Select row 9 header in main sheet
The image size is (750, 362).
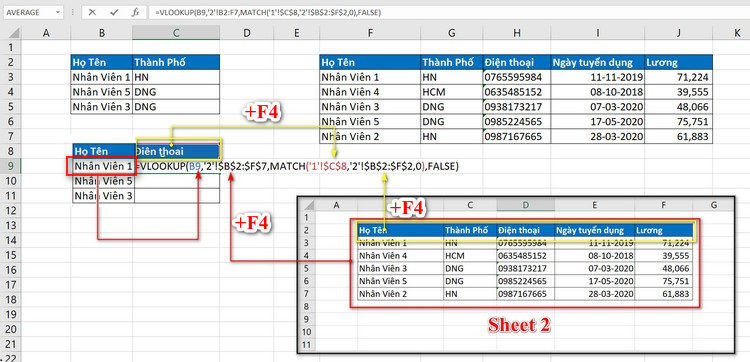point(11,166)
